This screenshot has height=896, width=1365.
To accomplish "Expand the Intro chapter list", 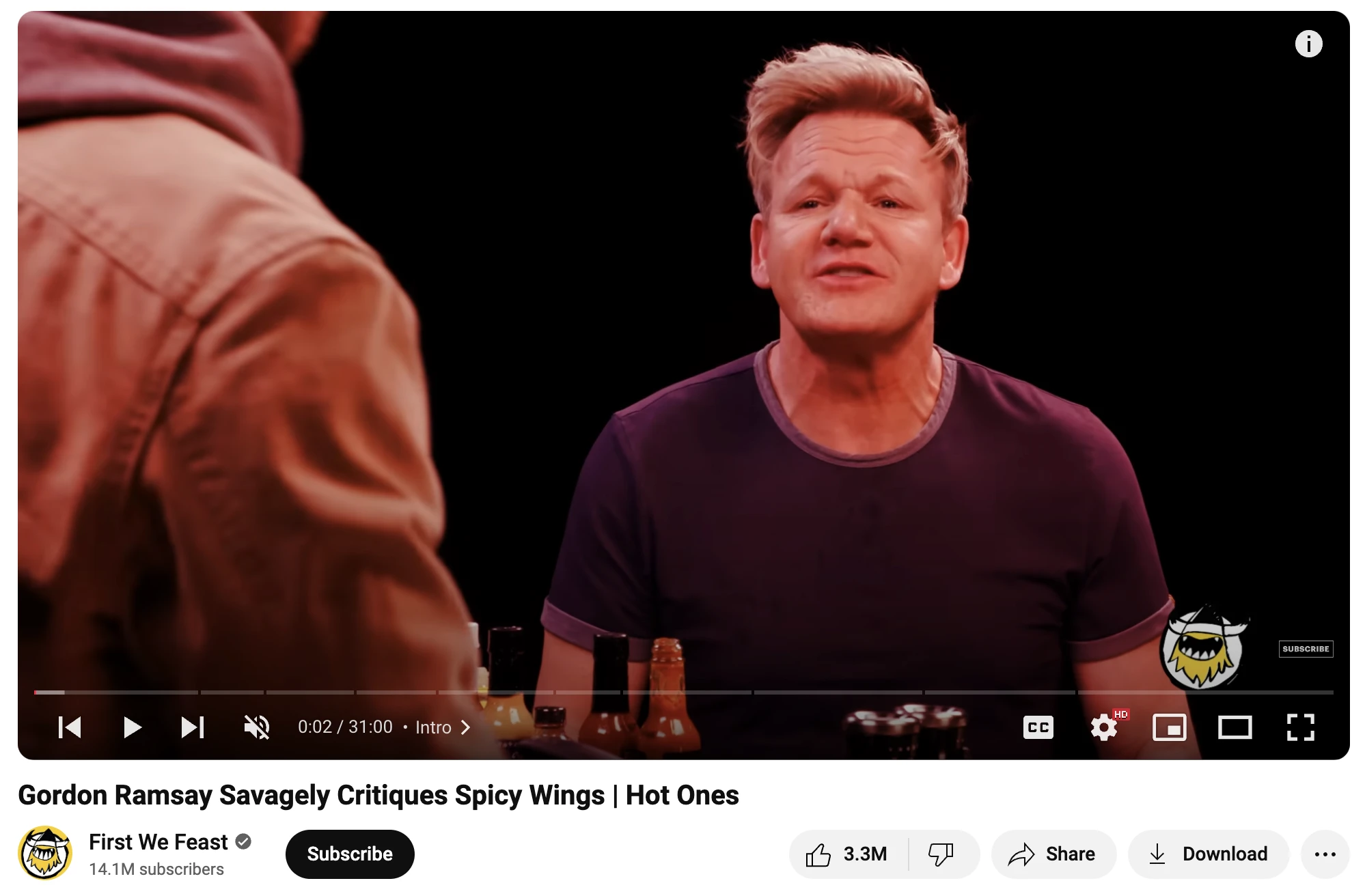I will tap(443, 727).
